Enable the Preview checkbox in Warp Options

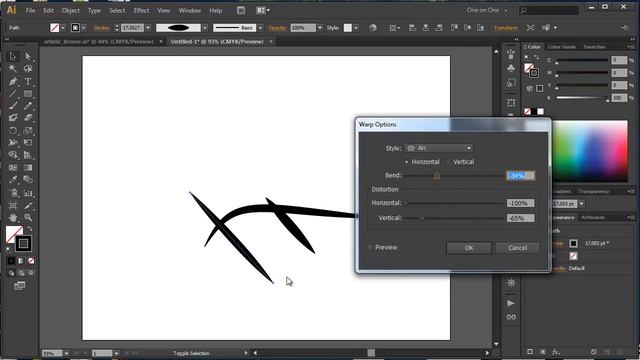(370, 247)
